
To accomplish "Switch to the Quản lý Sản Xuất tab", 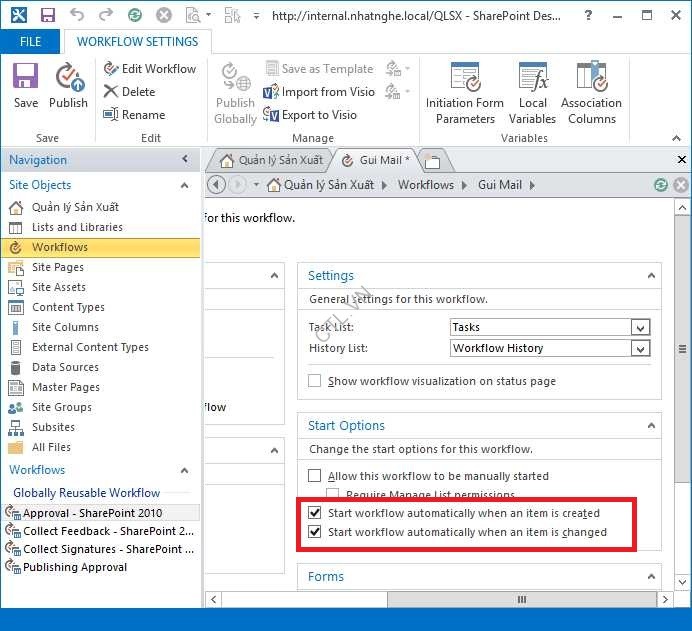I will [270, 160].
